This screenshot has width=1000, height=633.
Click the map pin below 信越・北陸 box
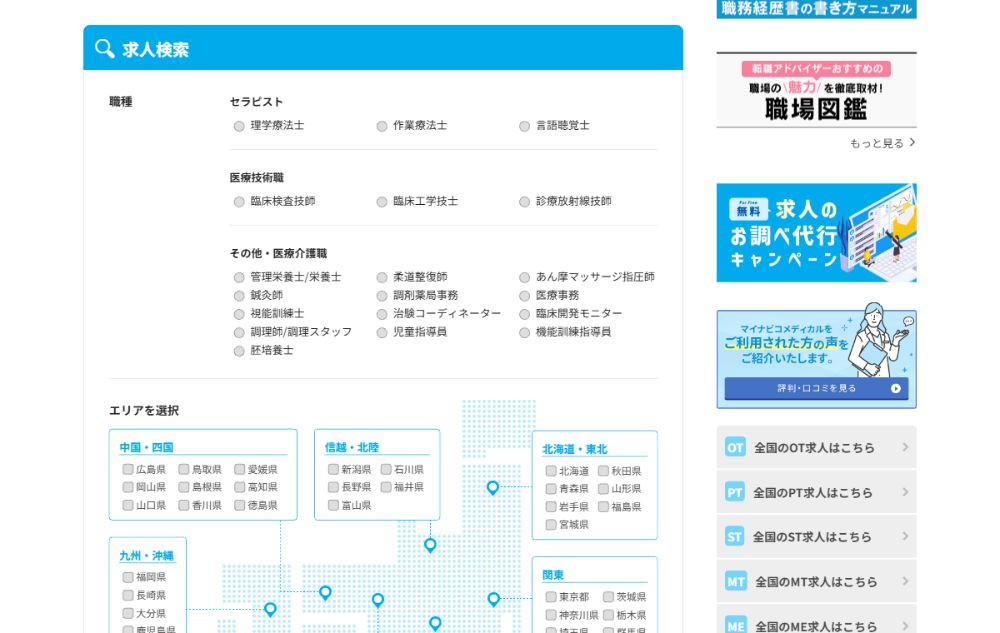[x=430, y=545]
